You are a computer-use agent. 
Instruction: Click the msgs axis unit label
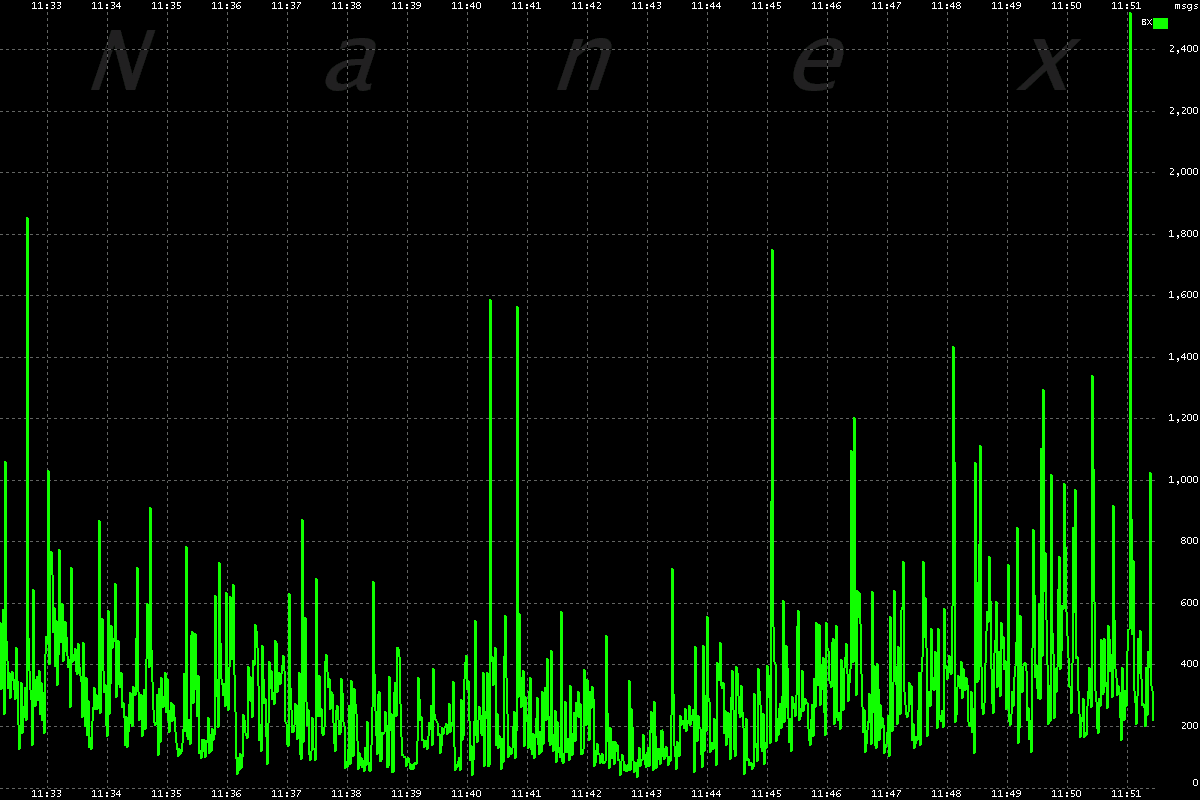[1185, 6]
